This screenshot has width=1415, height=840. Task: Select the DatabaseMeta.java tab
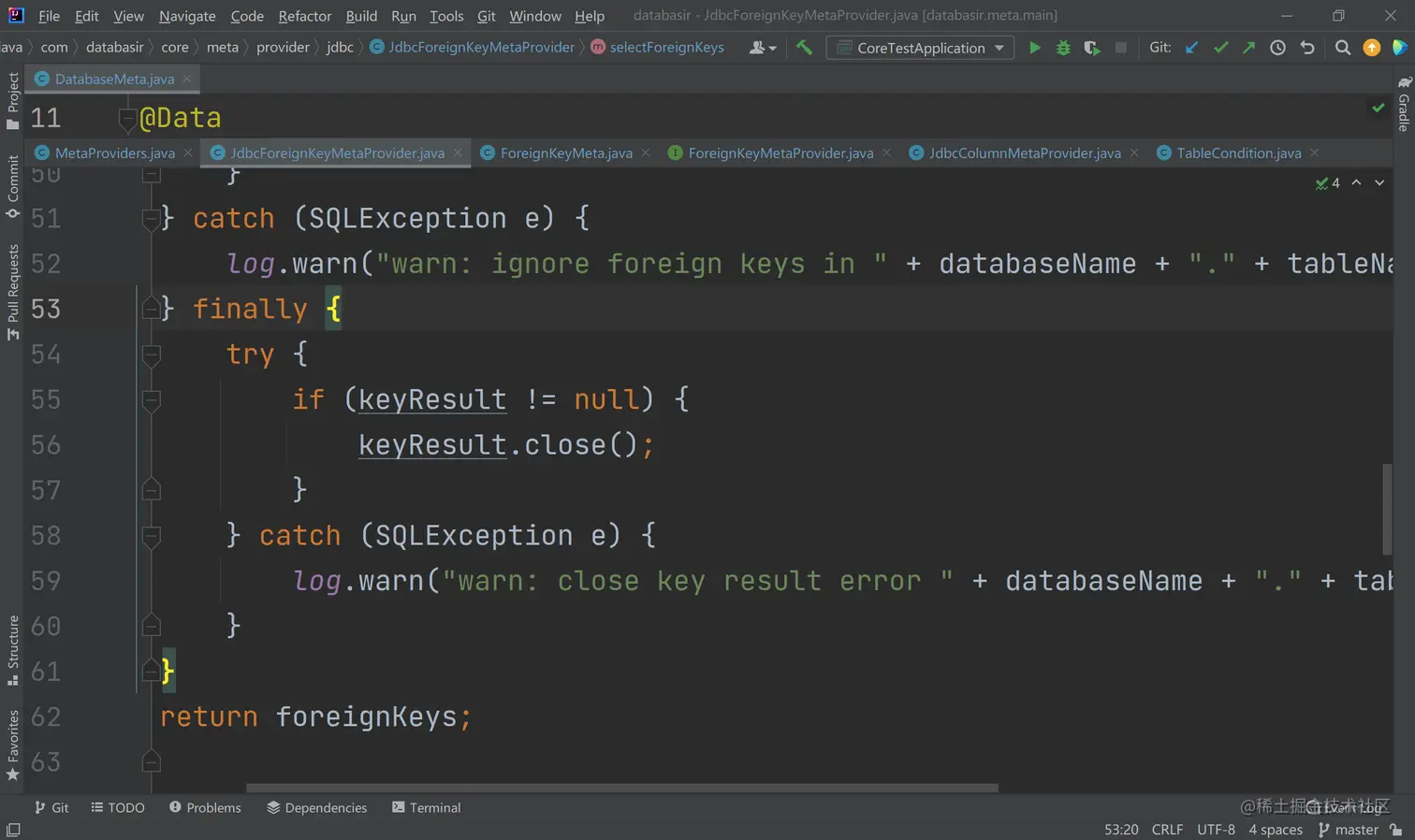(114, 79)
